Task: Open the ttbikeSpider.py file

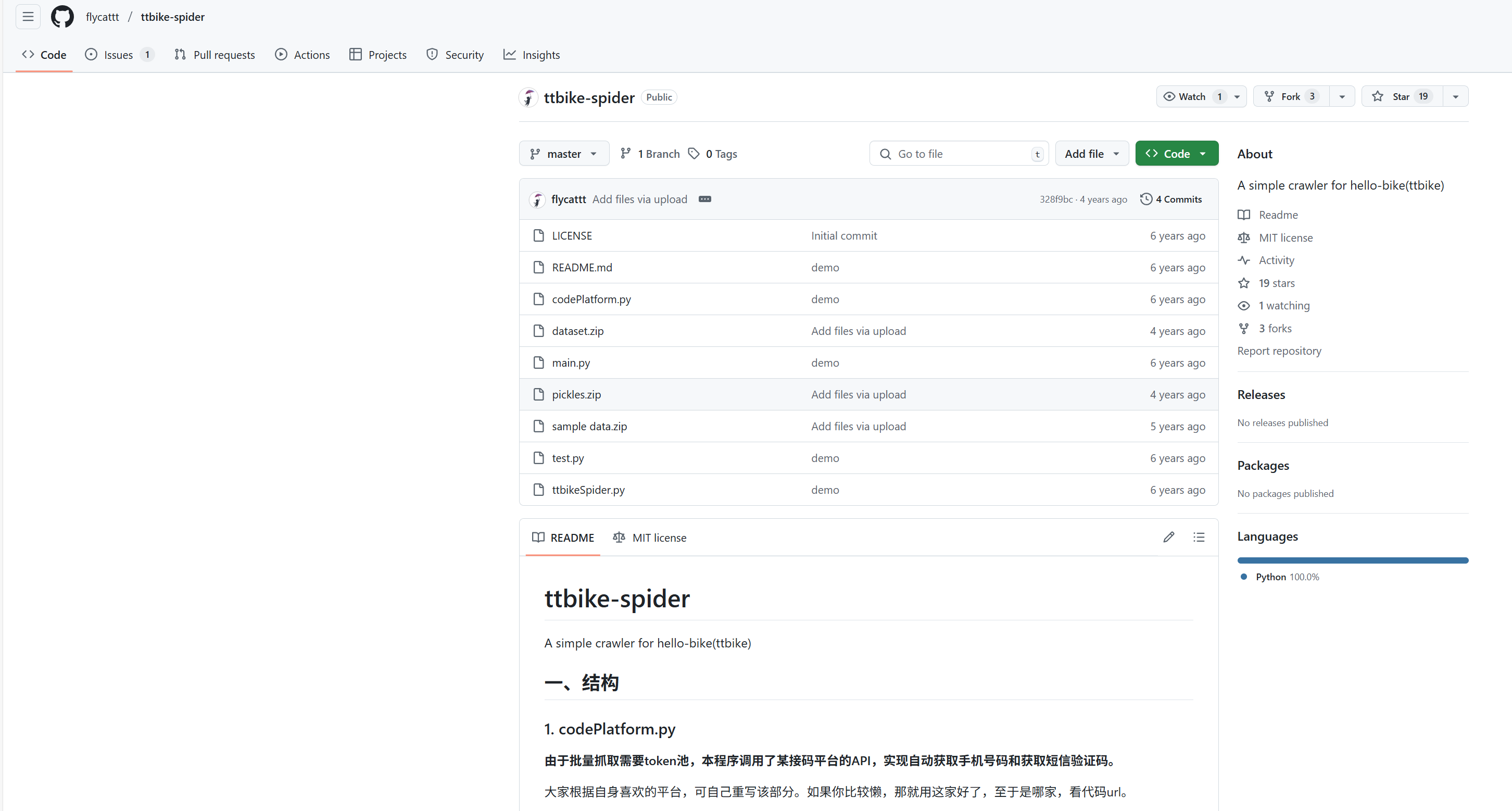Action: pyautogui.click(x=587, y=490)
